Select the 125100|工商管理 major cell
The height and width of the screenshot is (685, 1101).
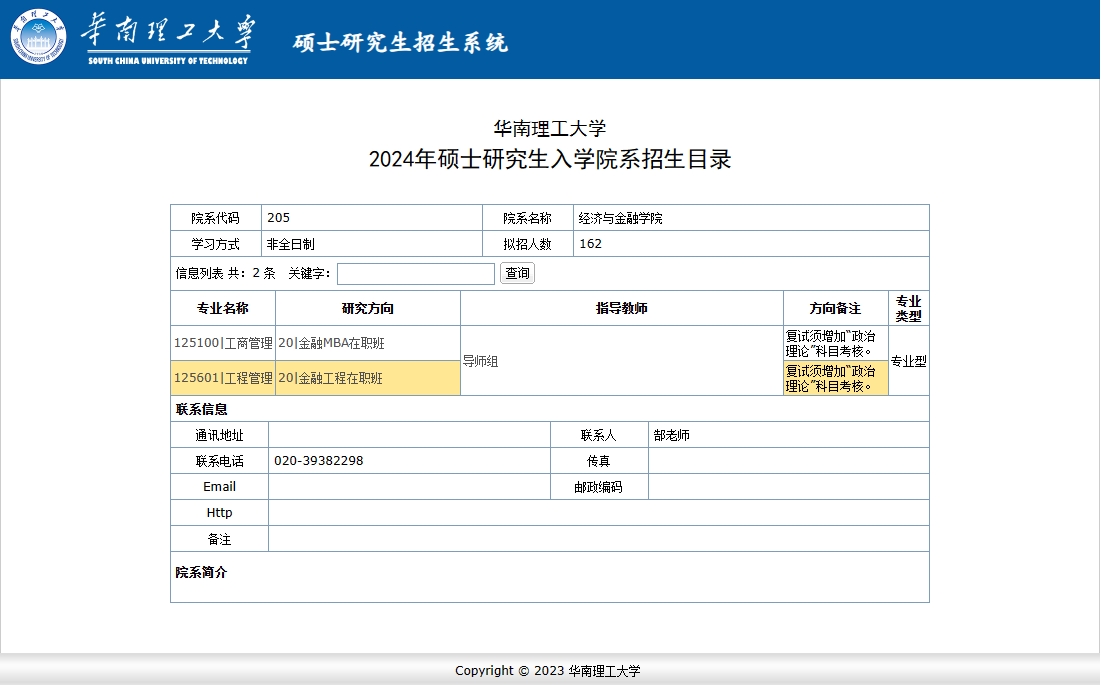pyautogui.click(x=223, y=343)
